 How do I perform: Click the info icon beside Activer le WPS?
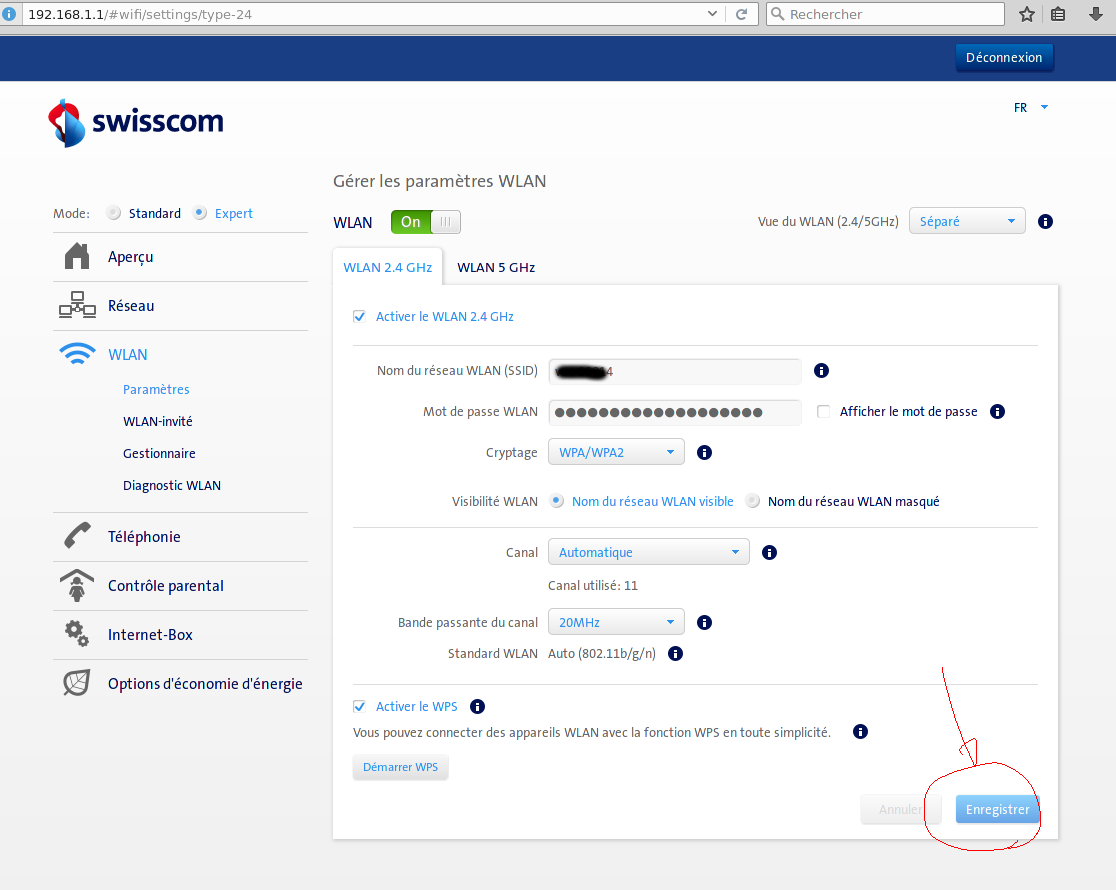(x=477, y=707)
